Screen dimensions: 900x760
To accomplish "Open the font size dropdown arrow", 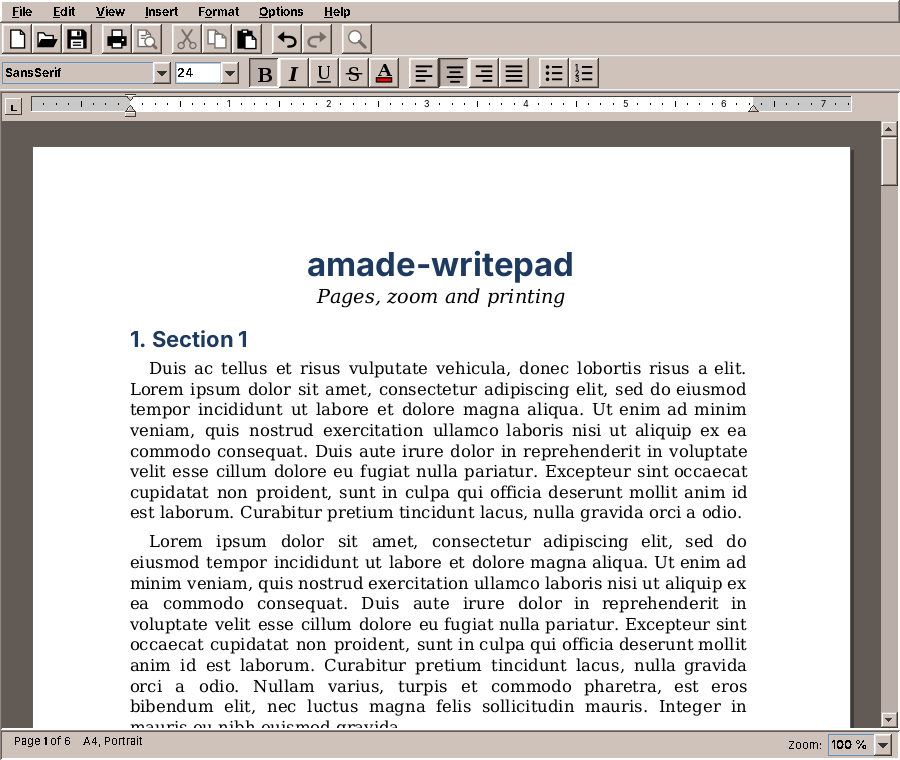I will 230,73.
